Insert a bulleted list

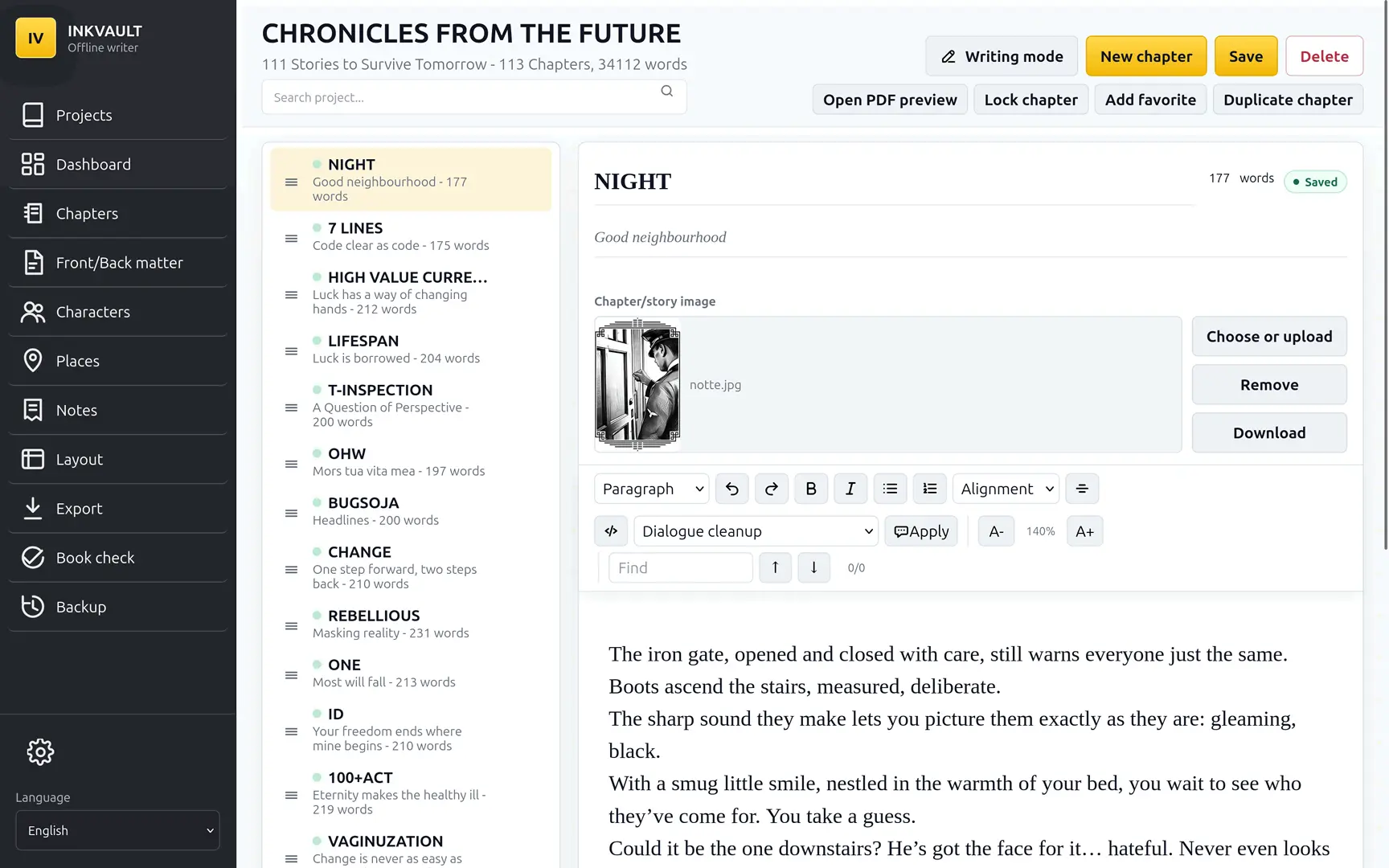(x=890, y=489)
